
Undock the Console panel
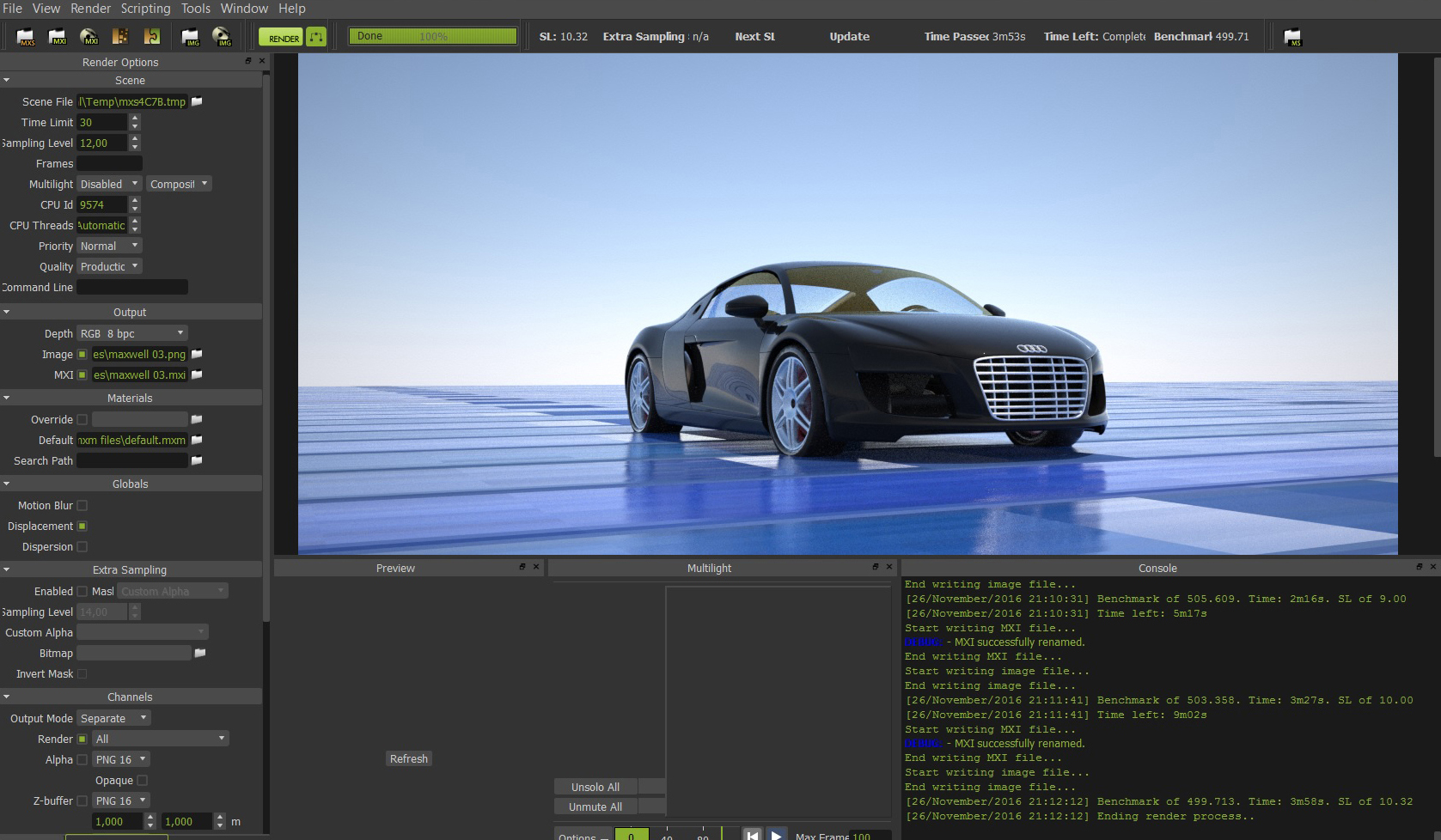coord(1420,567)
